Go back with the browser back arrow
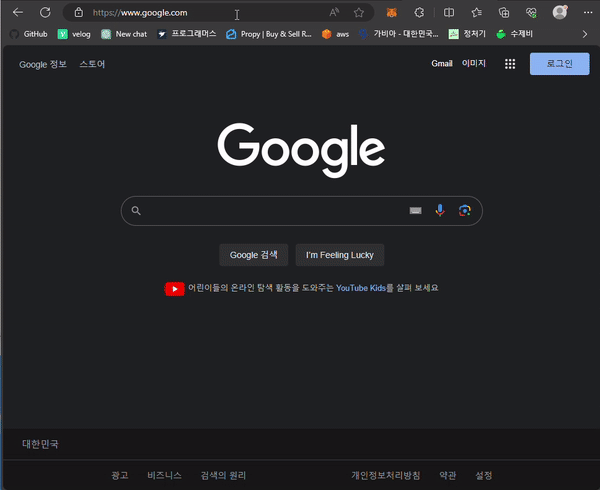This screenshot has width=600, height=490. coord(18,13)
